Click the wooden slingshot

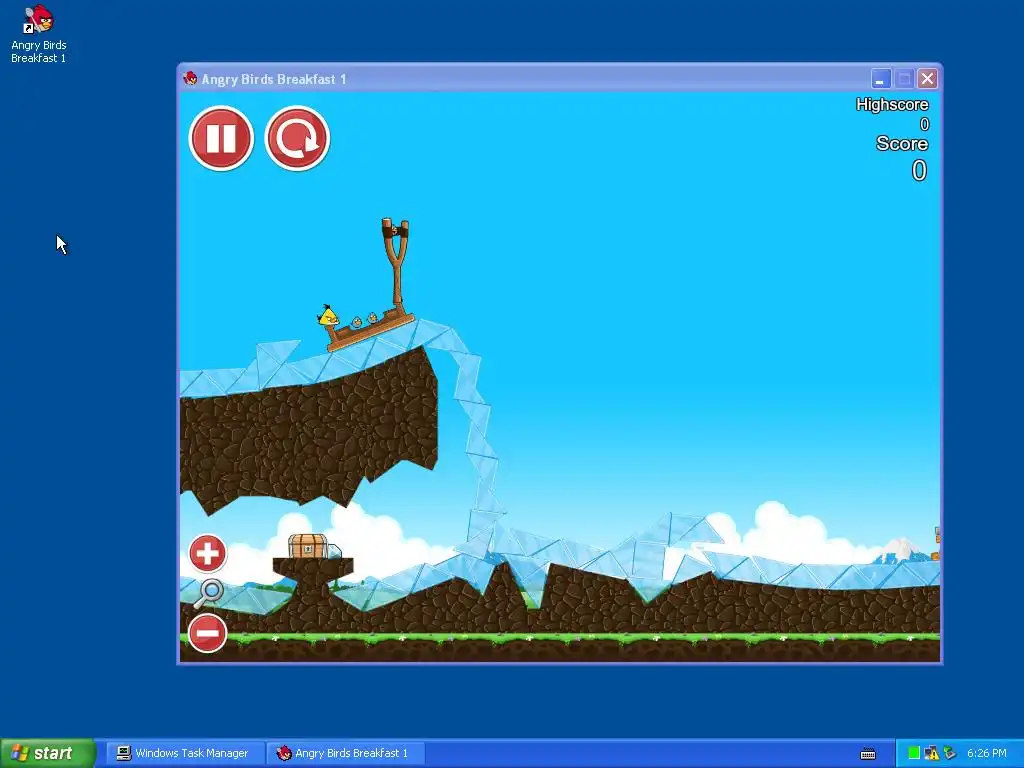pos(395,261)
